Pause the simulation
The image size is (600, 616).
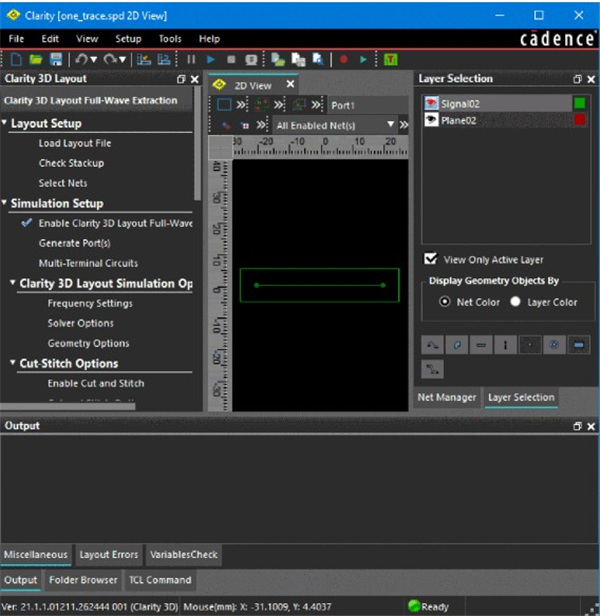[191, 60]
